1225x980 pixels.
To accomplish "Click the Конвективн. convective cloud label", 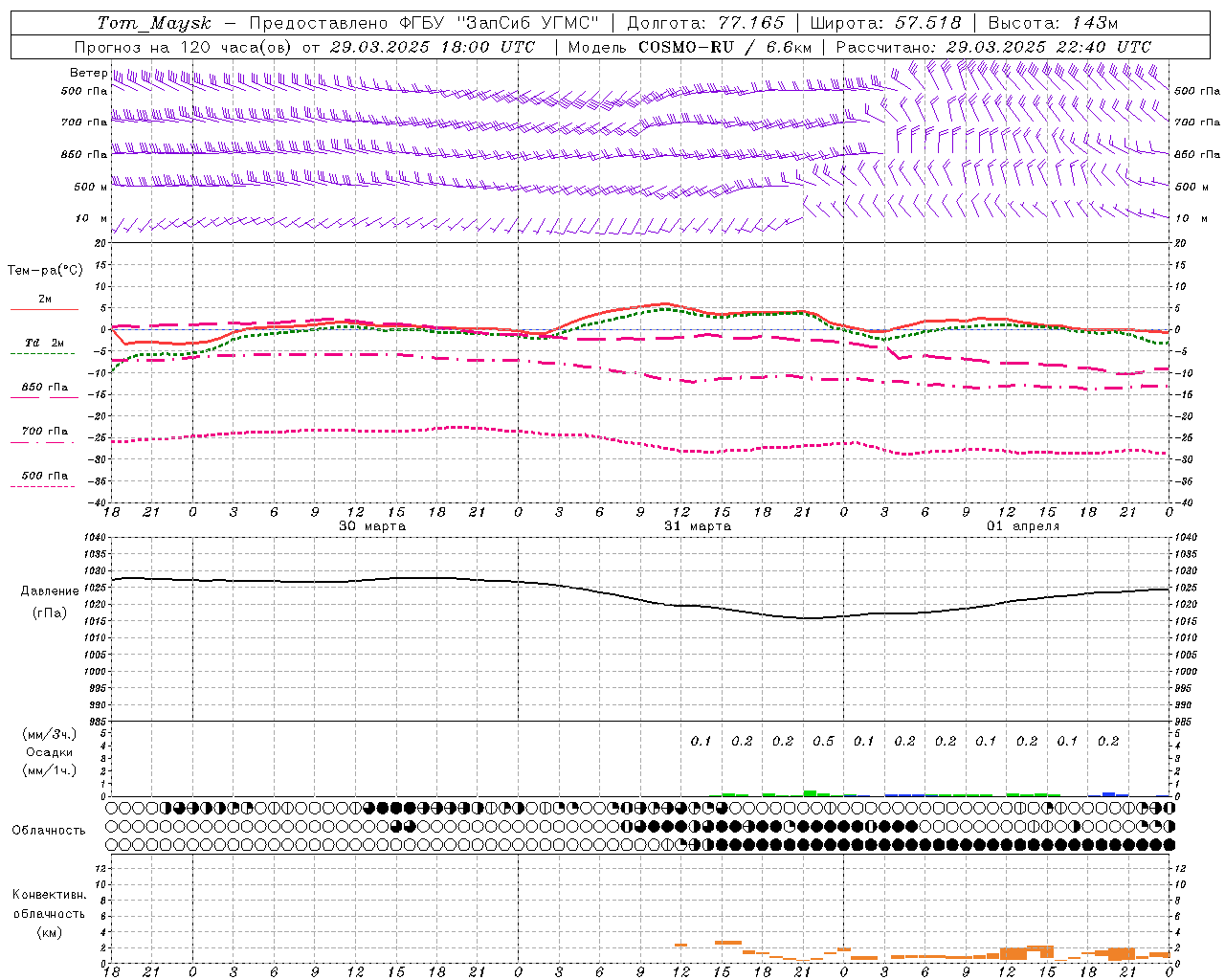I will click(50, 895).
